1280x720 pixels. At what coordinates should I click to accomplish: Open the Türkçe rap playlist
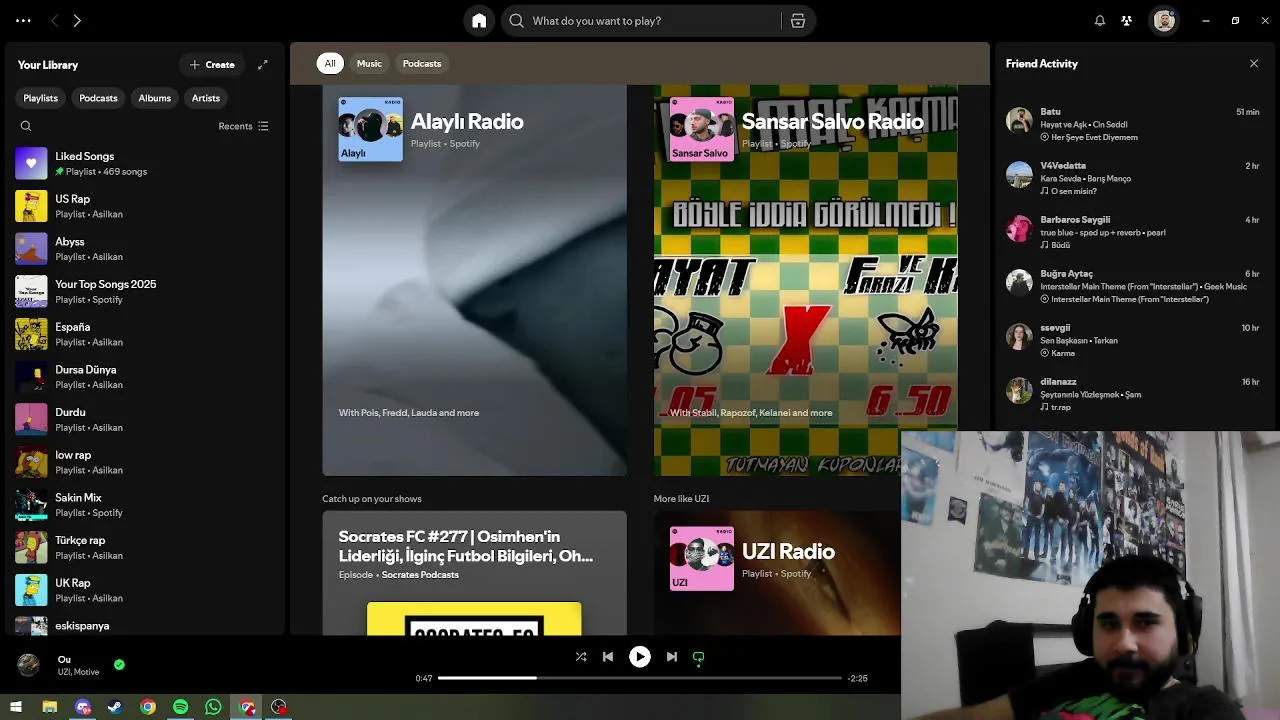(145, 547)
